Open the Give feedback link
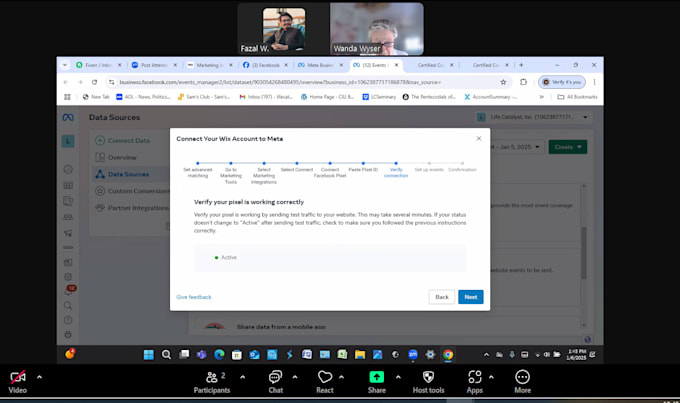The height and width of the screenshot is (403, 680). pos(194,297)
